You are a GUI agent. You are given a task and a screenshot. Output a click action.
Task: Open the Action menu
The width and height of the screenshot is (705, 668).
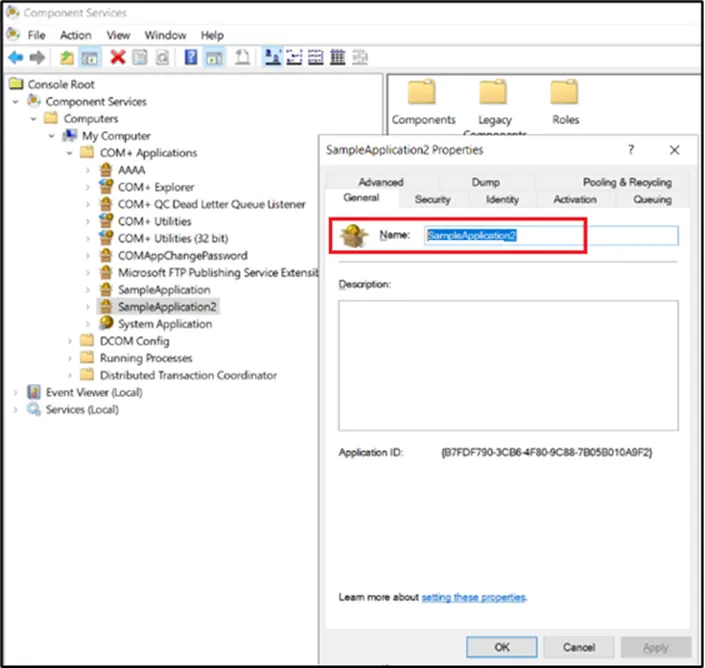tap(76, 35)
